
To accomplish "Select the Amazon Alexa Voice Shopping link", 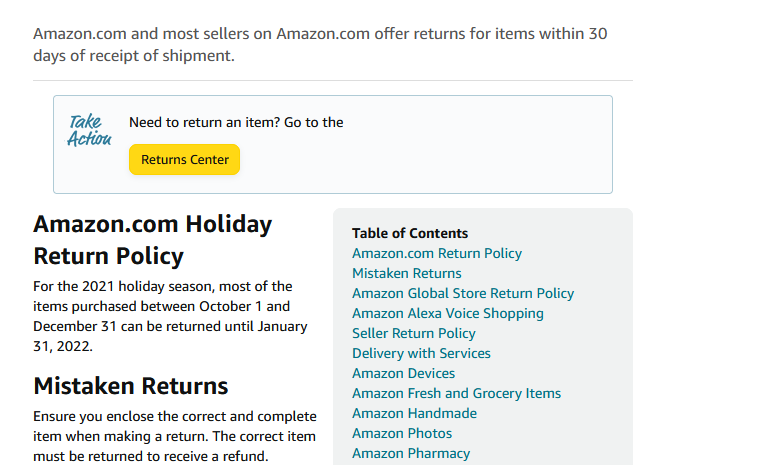I will pos(448,313).
